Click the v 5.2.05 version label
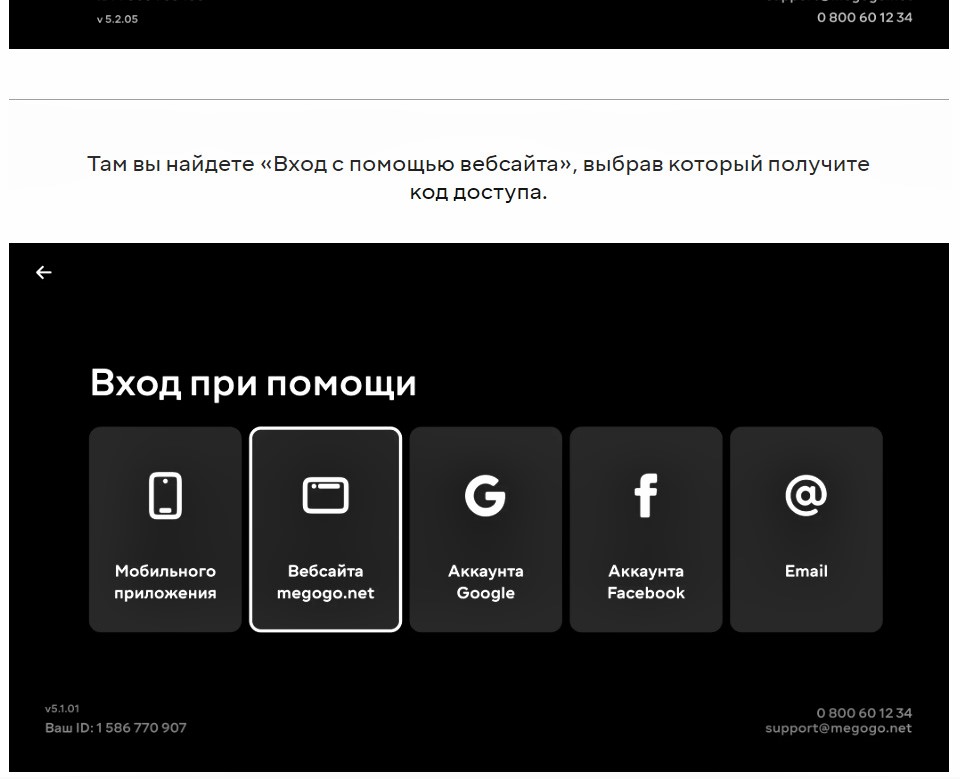The width and height of the screenshot is (960, 779). [117, 19]
